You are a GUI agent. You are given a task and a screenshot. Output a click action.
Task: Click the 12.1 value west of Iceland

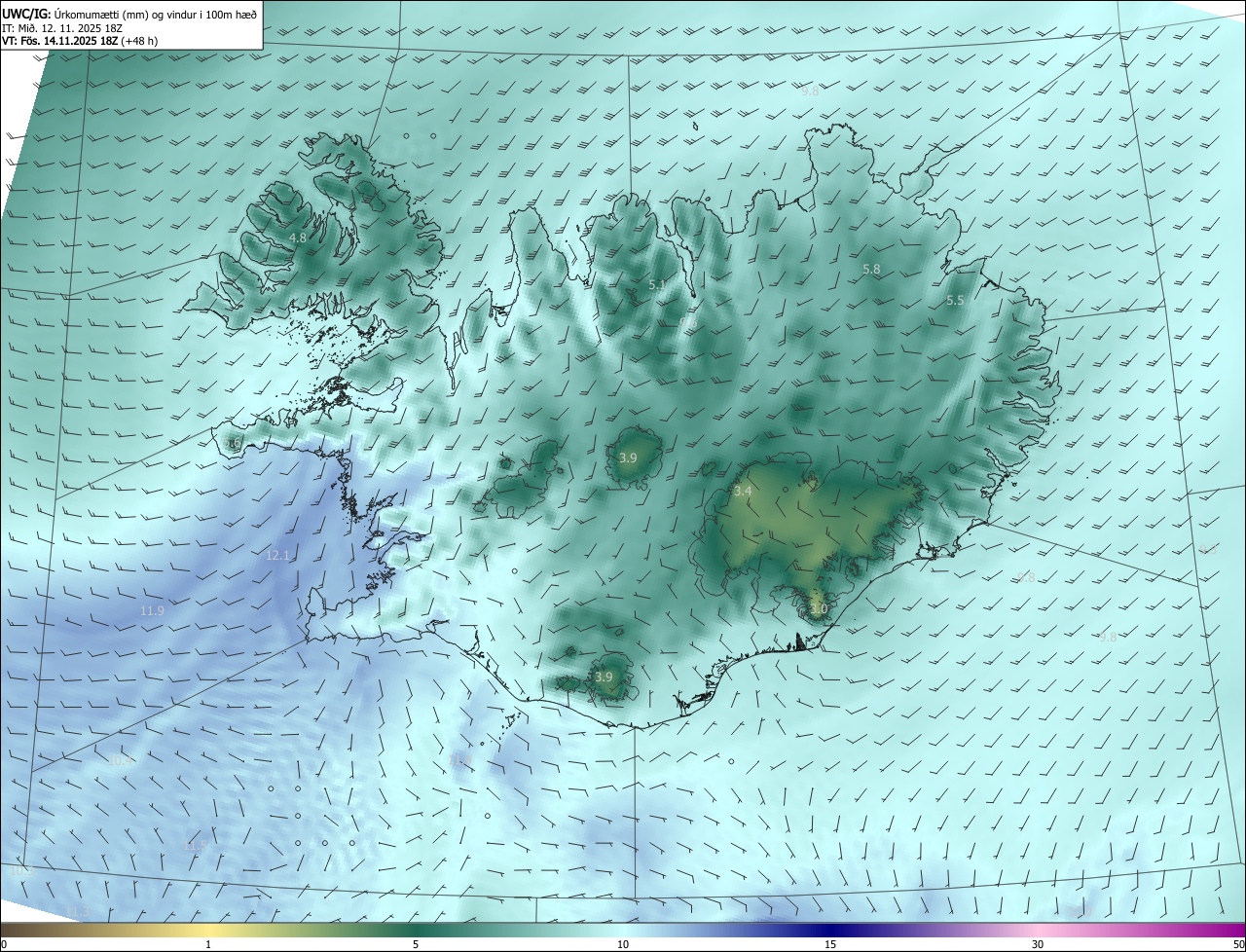click(277, 555)
